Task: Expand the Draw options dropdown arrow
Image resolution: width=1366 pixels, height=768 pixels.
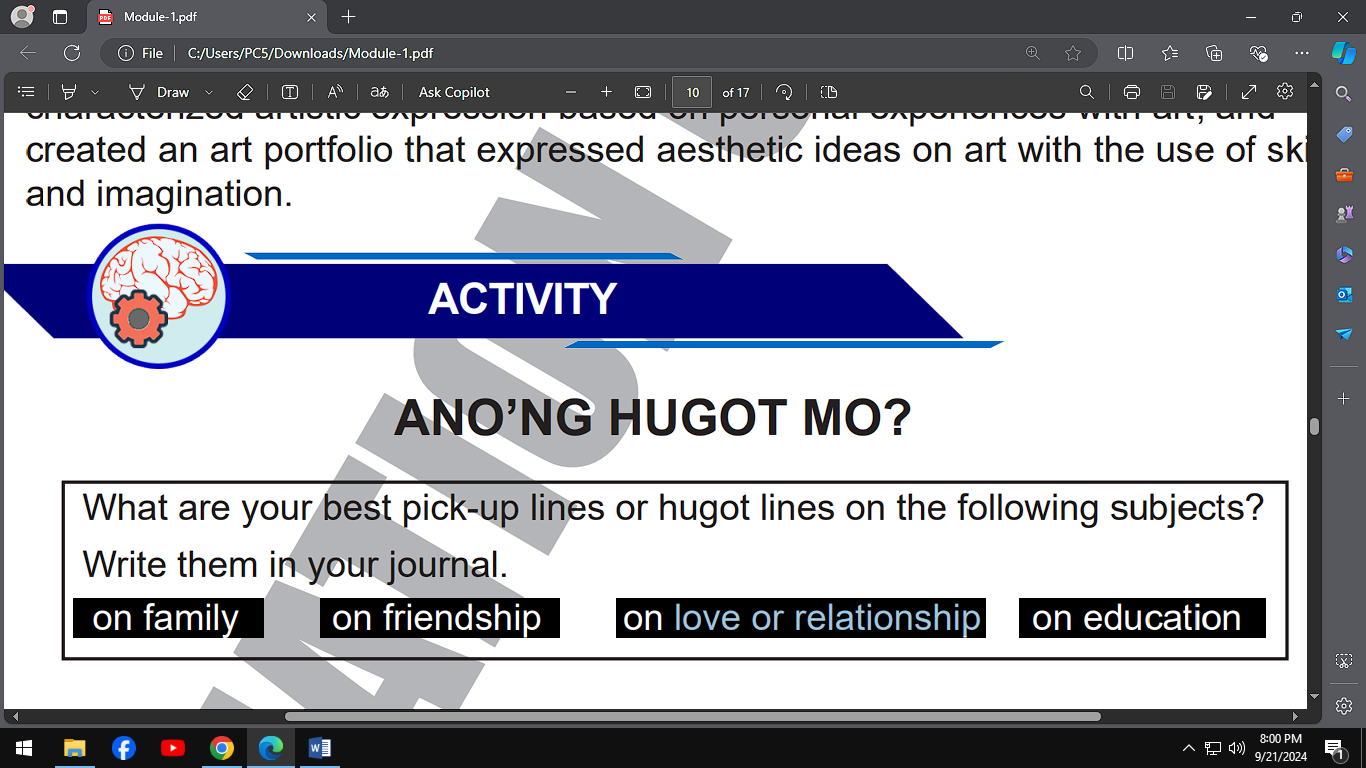Action: (208, 92)
